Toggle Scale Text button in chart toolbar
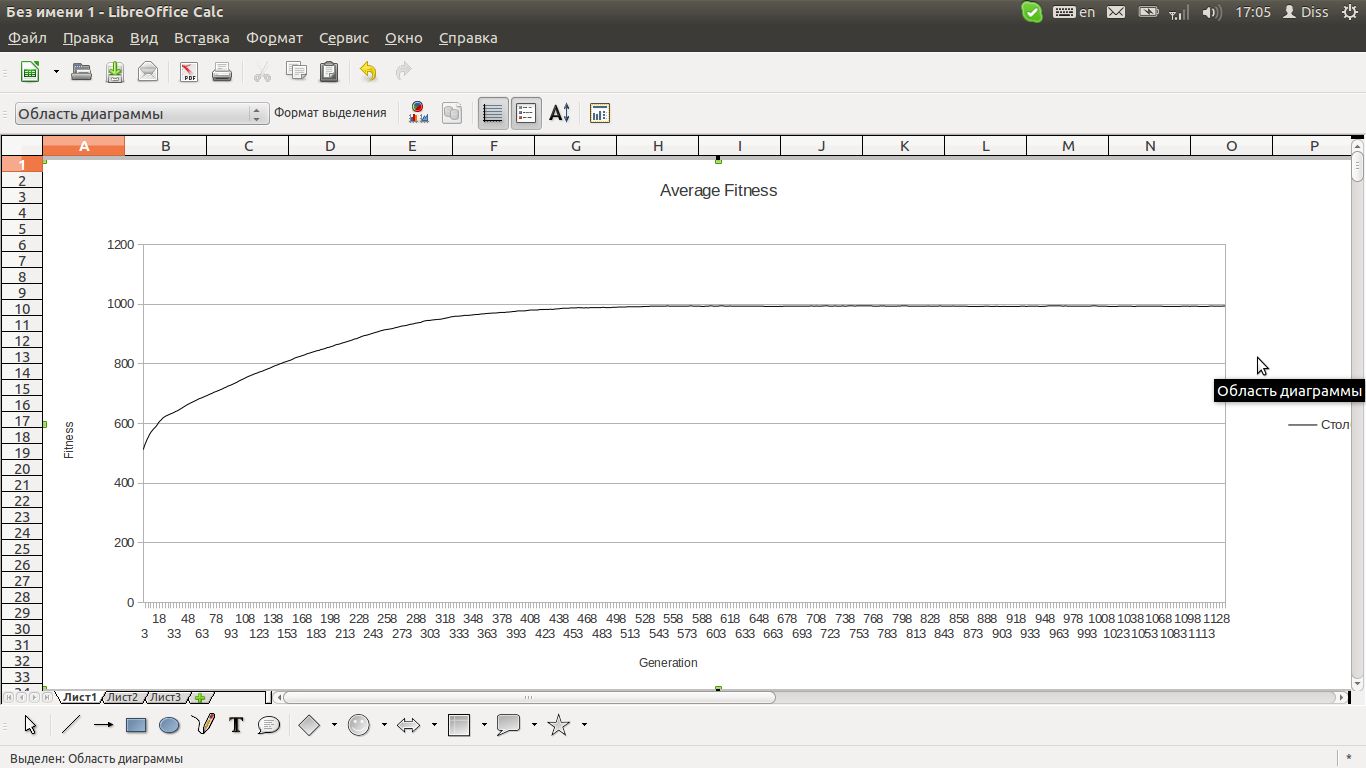Screen dimensions: 1366x768 click(560, 113)
